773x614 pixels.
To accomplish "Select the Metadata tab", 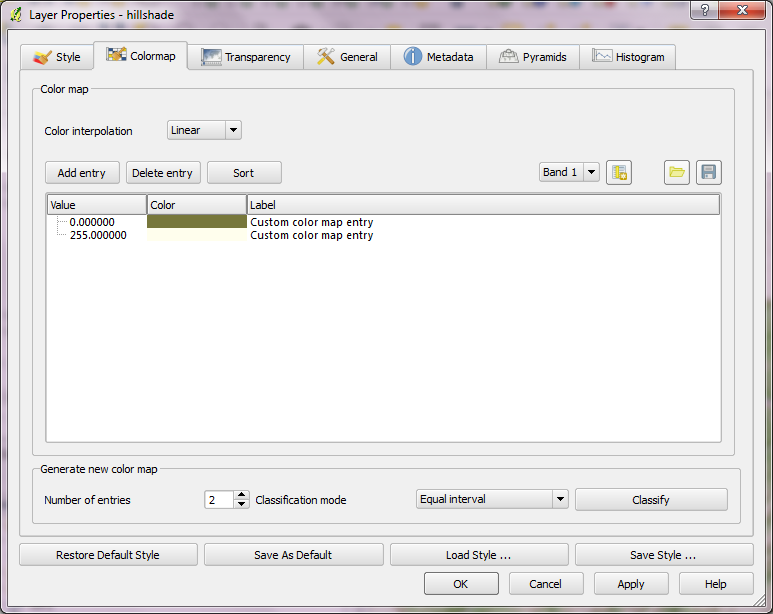I will coord(438,57).
